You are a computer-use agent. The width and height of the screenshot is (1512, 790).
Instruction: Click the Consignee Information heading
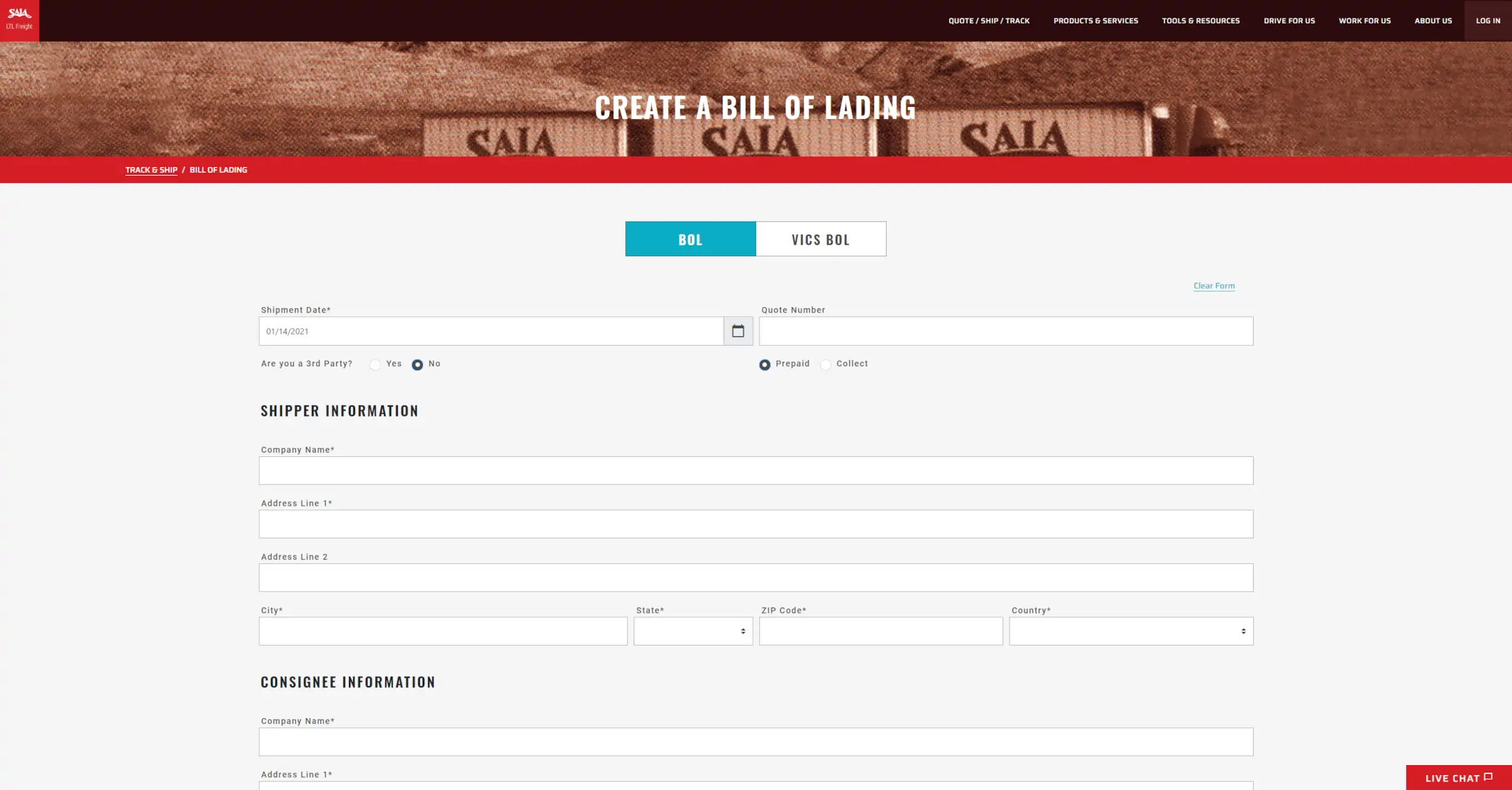(x=348, y=682)
